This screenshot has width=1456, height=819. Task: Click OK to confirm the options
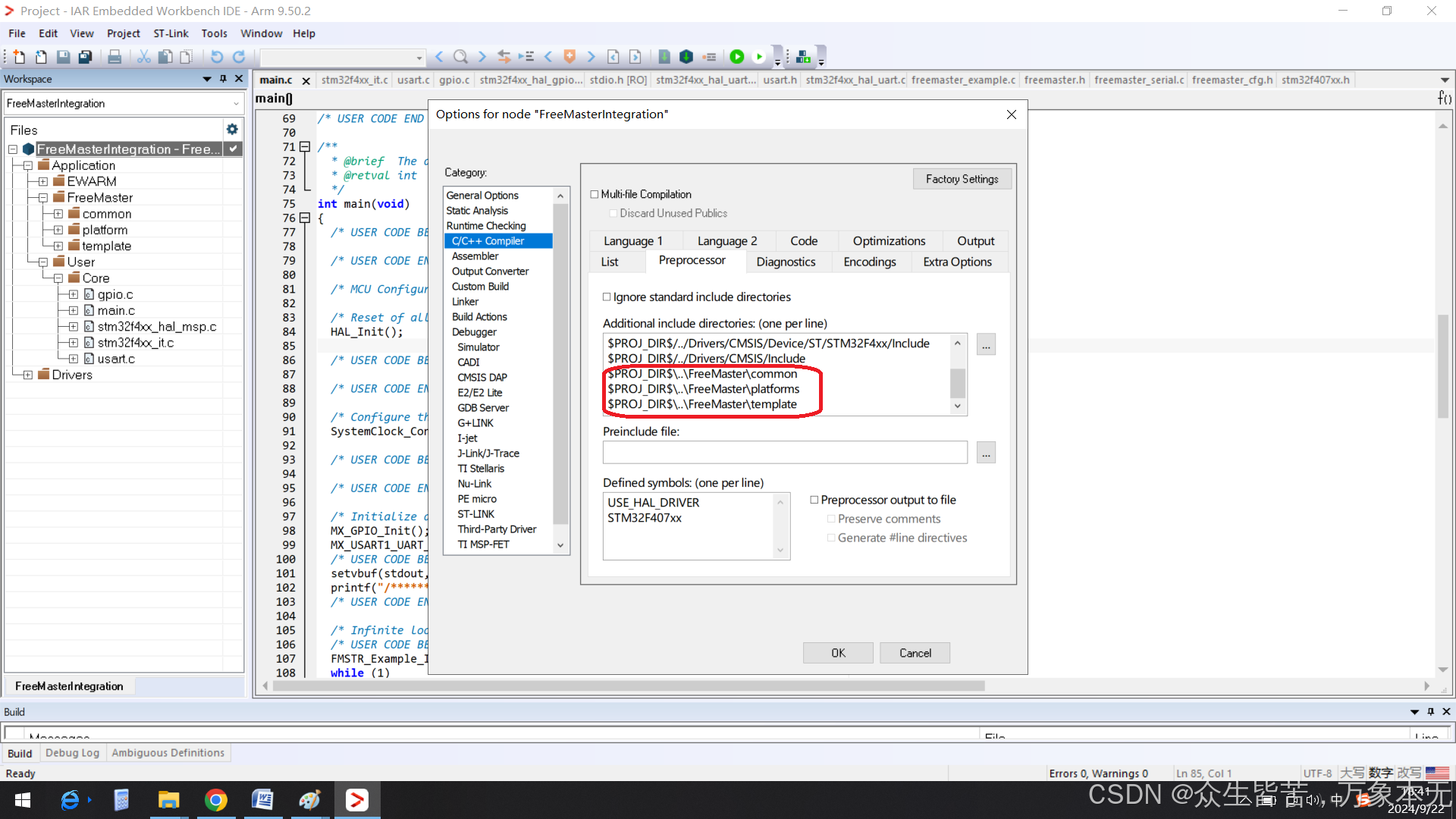click(837, 652)
